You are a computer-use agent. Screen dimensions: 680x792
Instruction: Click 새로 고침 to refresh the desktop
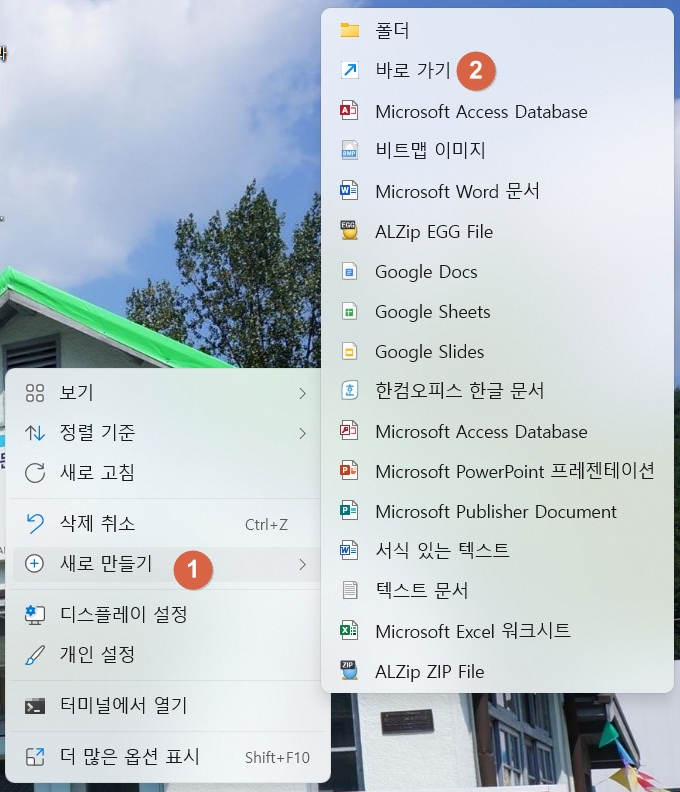point(167,473)
